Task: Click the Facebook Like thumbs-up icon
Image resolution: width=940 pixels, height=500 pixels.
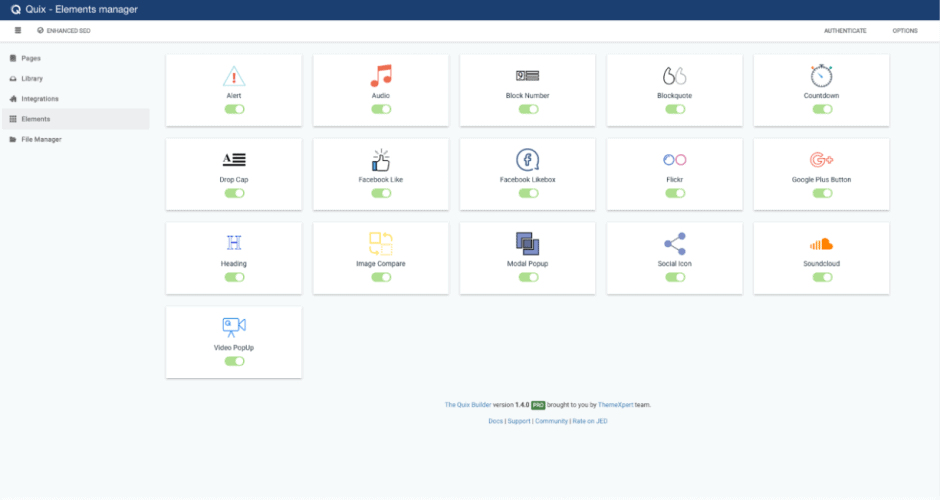Action: 381,160
